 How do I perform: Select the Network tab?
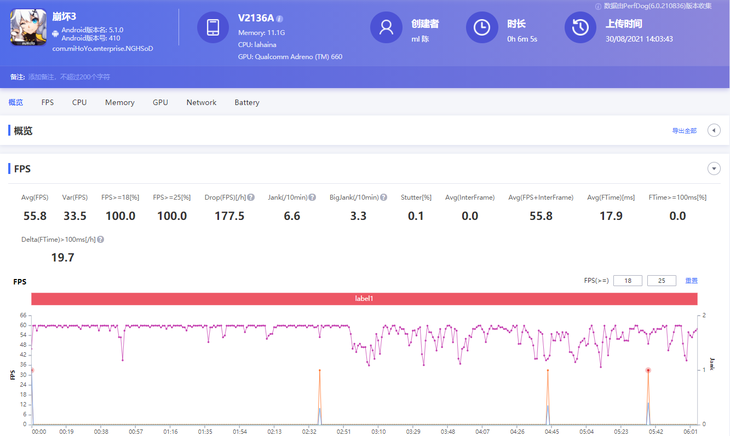201,102
